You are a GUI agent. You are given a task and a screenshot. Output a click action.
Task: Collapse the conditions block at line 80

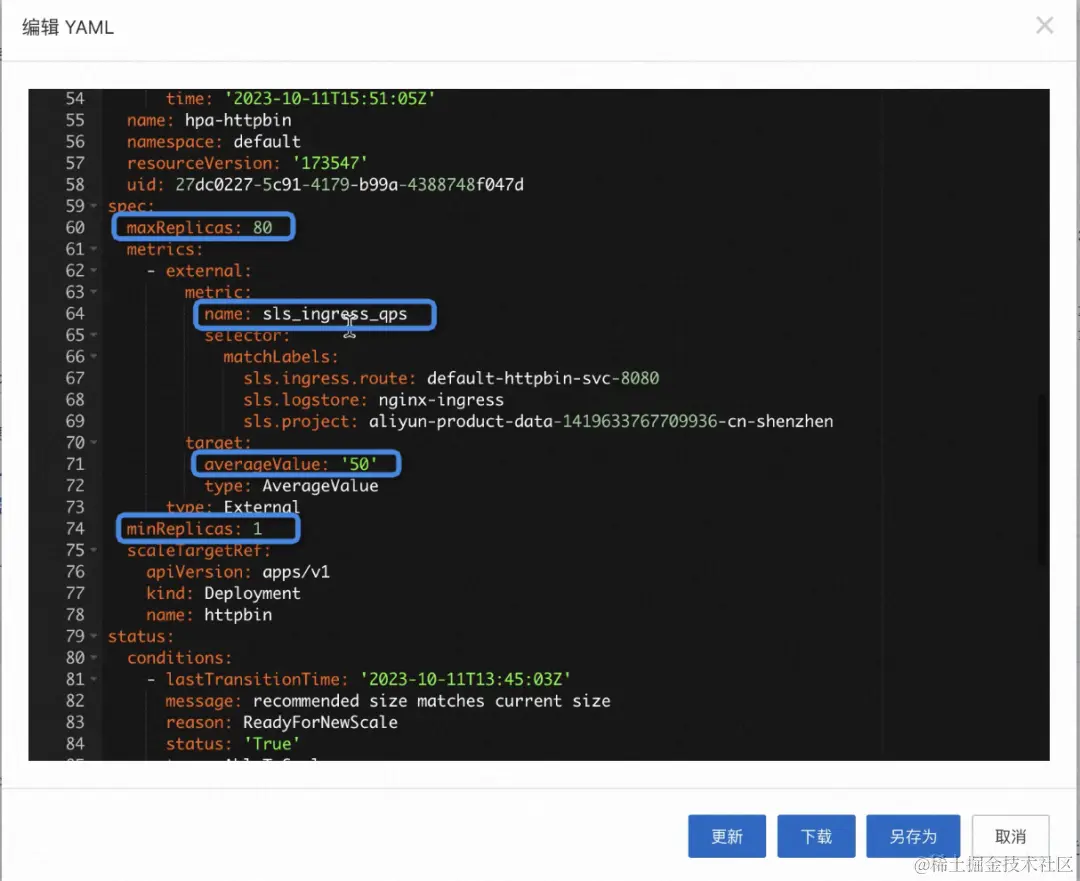94,657
